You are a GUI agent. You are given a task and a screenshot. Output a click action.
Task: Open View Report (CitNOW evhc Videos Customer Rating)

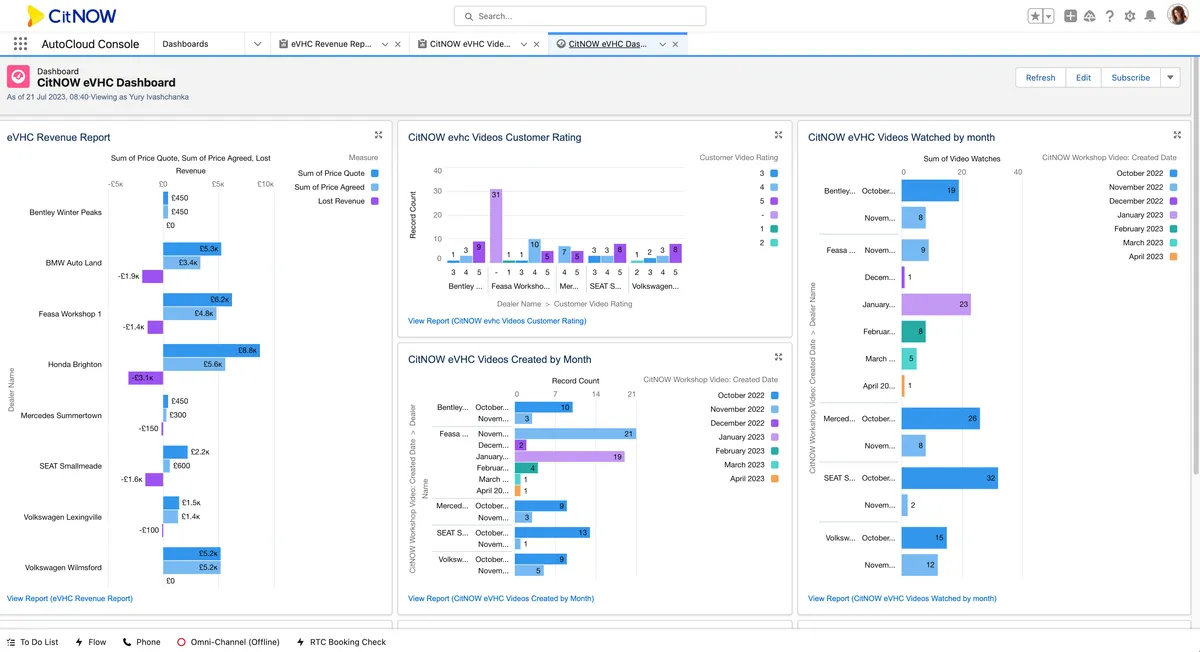[x=497, y=321]
